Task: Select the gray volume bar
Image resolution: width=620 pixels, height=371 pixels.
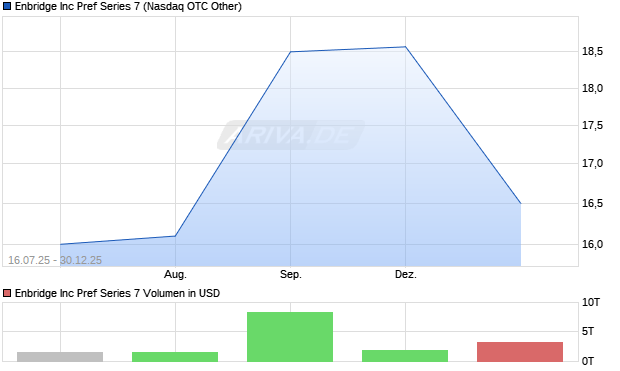Action: (60, 357)
